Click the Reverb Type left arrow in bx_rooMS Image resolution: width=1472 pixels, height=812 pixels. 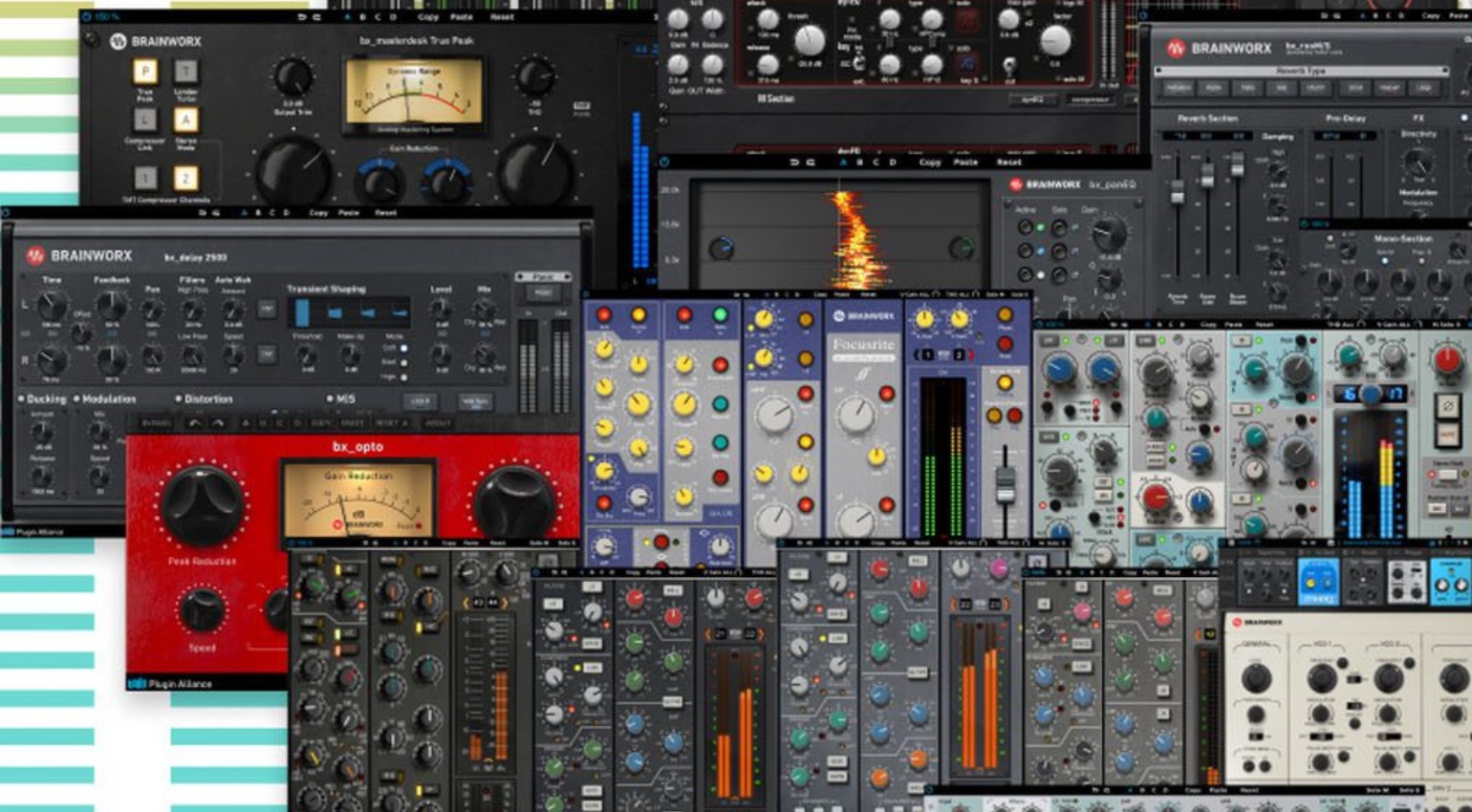coord(1159,71)
